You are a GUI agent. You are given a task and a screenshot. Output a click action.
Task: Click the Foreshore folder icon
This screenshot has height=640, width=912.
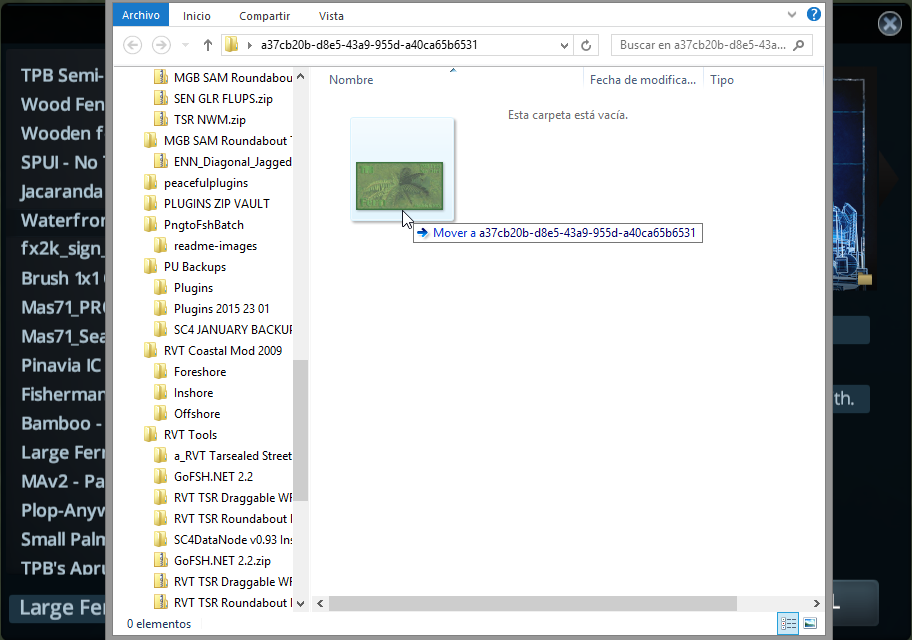pos(161,371)
